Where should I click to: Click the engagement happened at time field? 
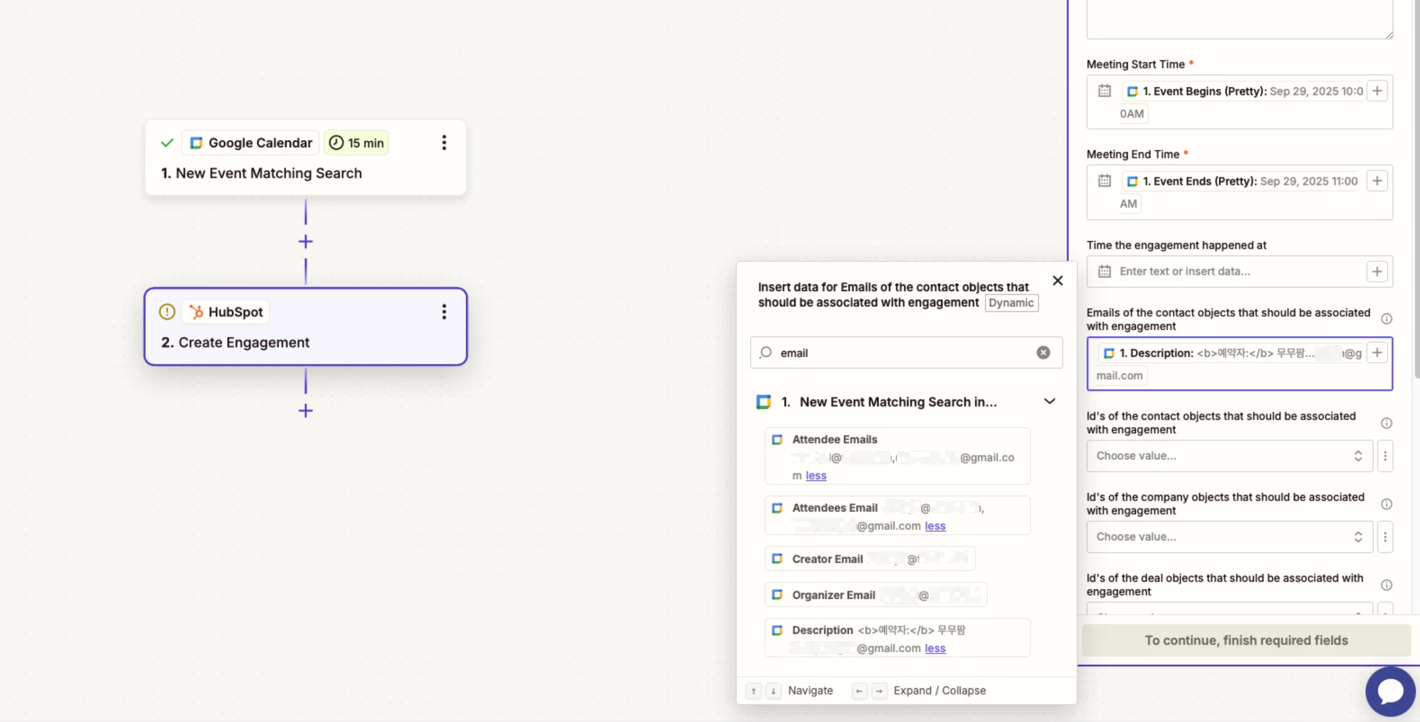click(x=1238, y=271)
